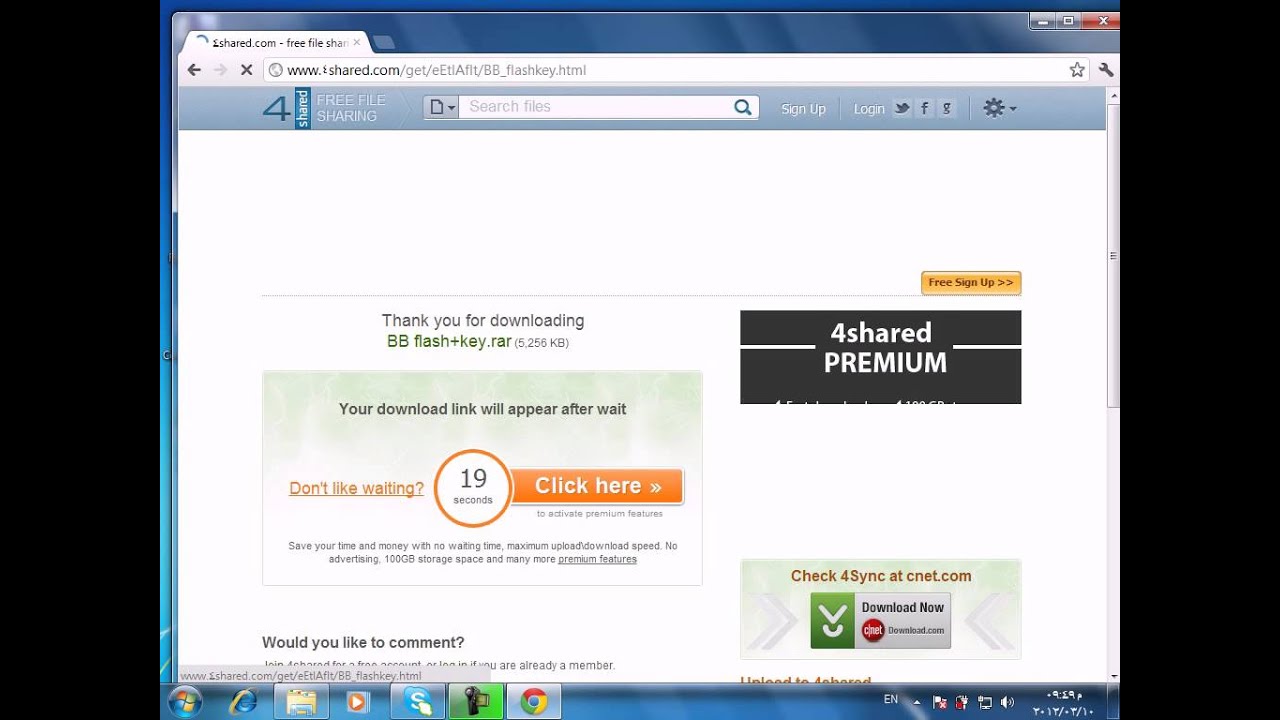Open the "Don't like waiting?" link
1280x720 pixels.
[356, 489]
